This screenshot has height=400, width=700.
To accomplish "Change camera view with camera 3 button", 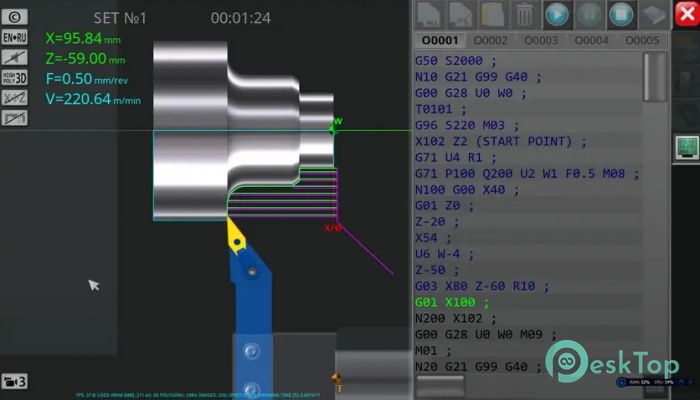I will coord(14,382).
